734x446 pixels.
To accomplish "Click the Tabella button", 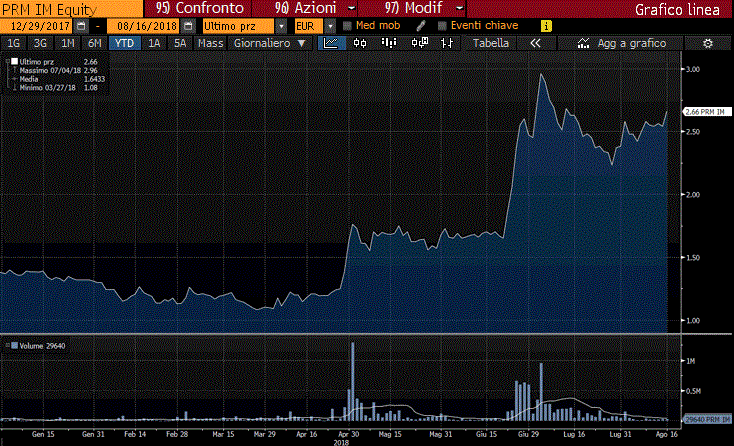I will pos(491,43).
